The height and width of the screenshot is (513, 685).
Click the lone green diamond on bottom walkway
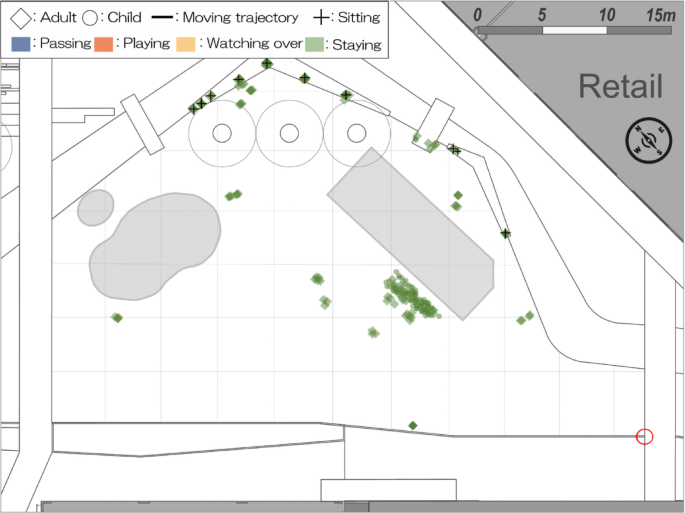(x=413, y=426)
